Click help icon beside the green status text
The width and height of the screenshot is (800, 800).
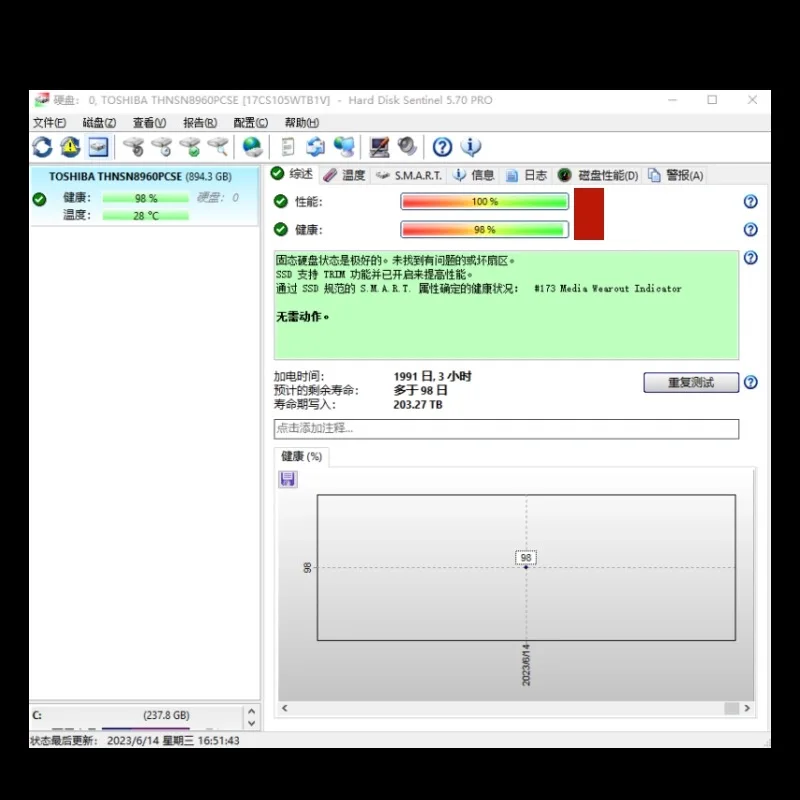click(x=751, y=258)
